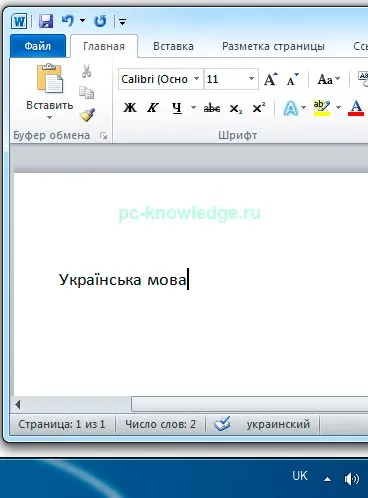Expand the font size dropdown

pos(252,79)
